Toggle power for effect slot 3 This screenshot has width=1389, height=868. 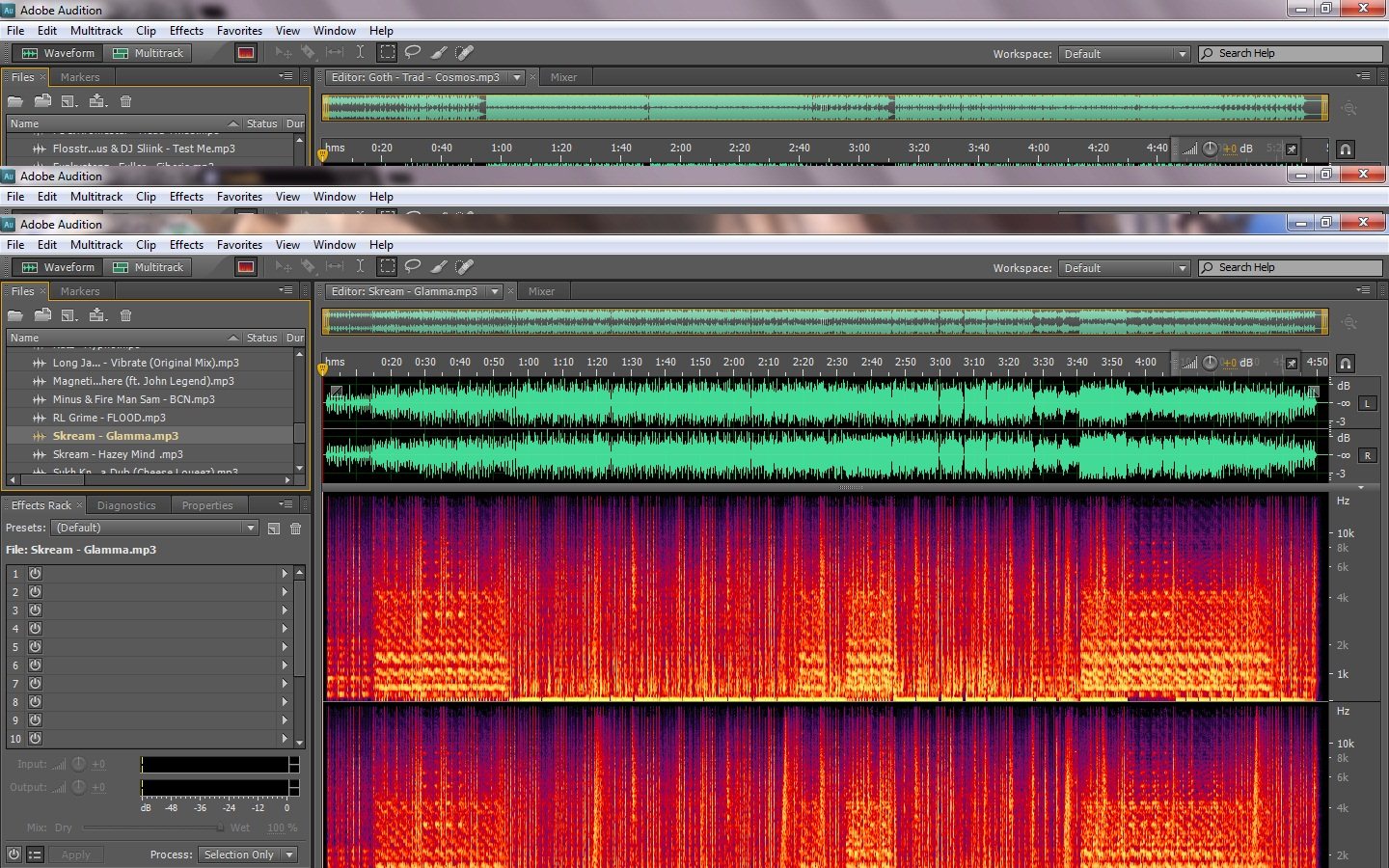pyautogui.click(x=35, y=610)
